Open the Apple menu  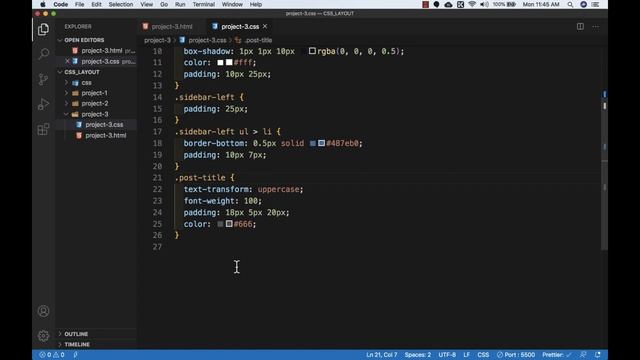(x=42, y=4)
